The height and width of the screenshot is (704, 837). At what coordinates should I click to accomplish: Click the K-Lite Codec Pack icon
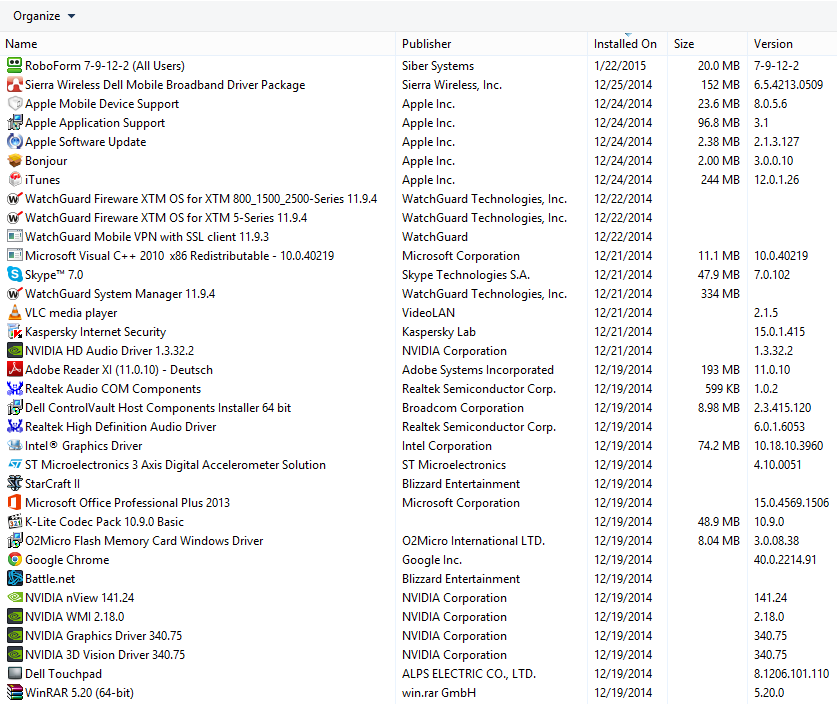coord(14,522)
